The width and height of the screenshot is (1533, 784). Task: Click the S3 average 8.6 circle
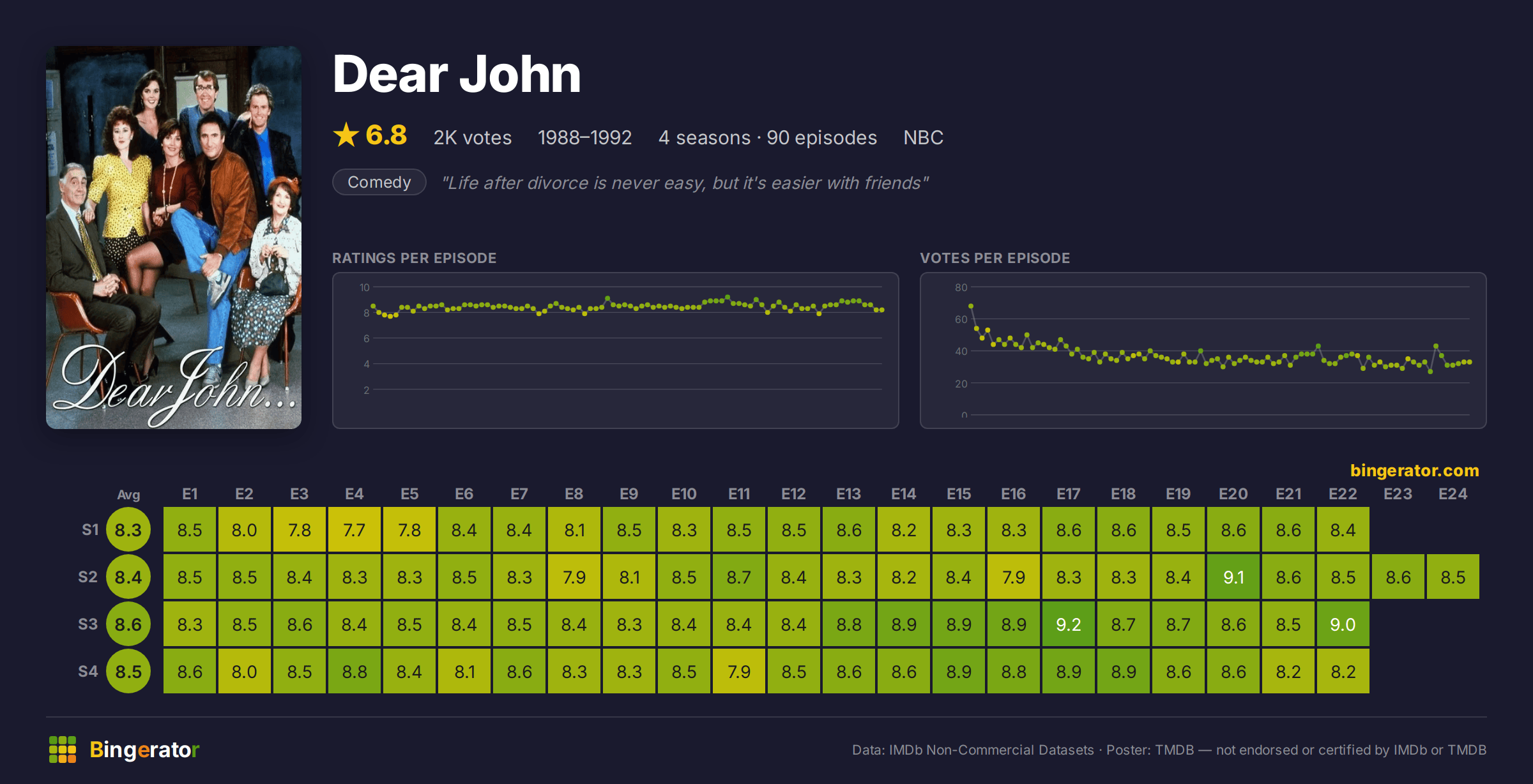[128, 624]
